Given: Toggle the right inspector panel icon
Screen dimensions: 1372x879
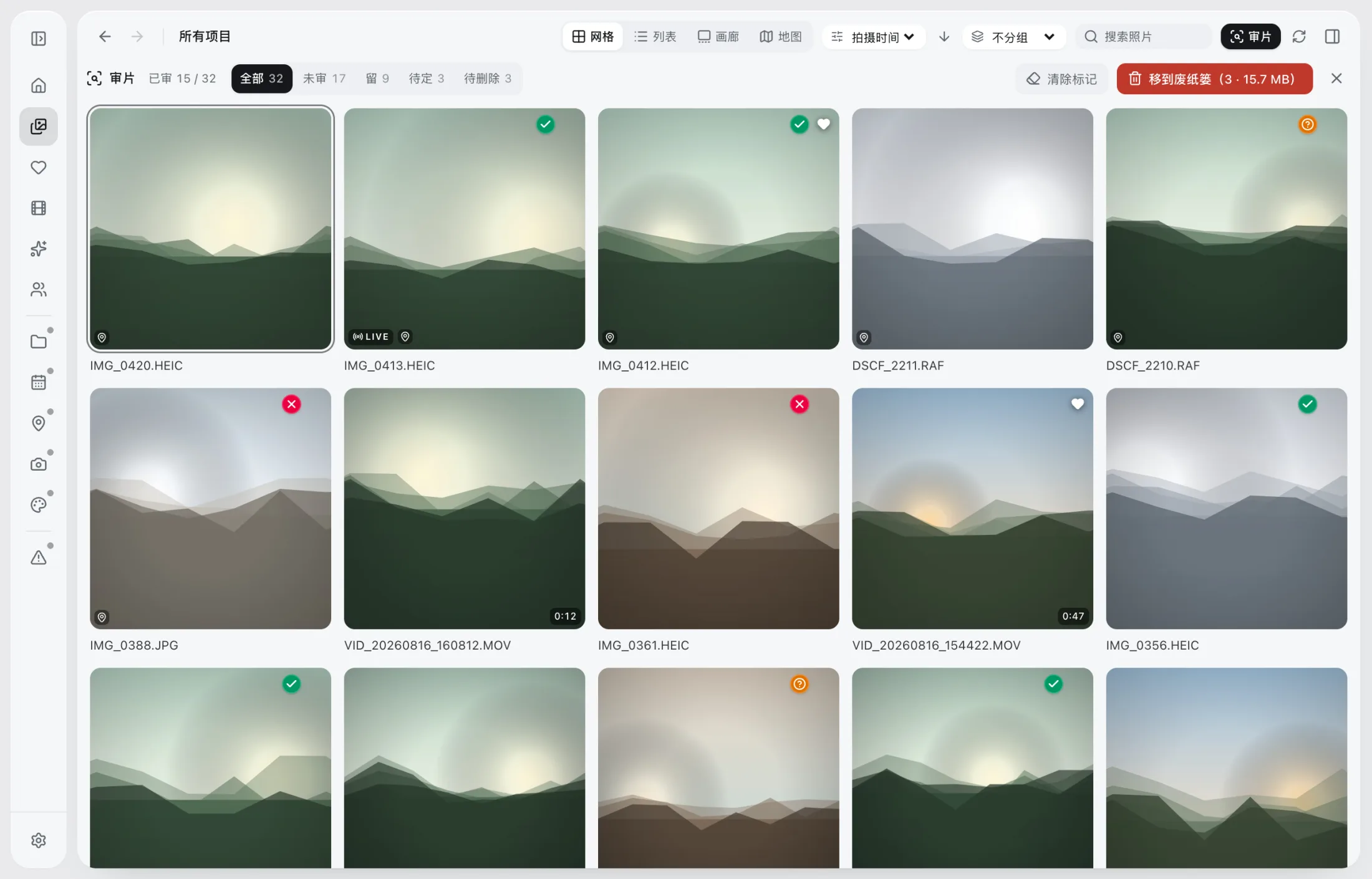Looking at the screenshot, I should tap(1332, 36).
